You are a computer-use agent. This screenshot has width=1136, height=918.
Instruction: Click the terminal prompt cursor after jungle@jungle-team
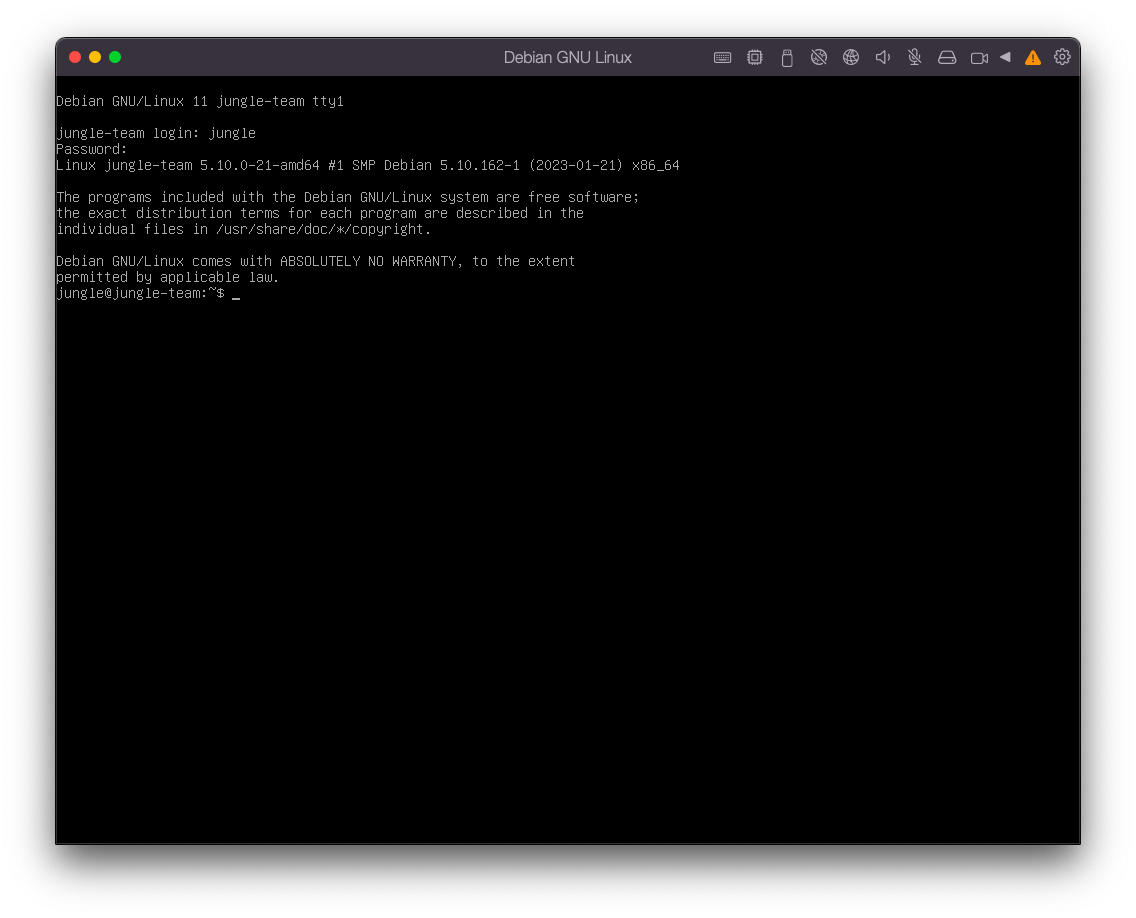tap(236, 294)
